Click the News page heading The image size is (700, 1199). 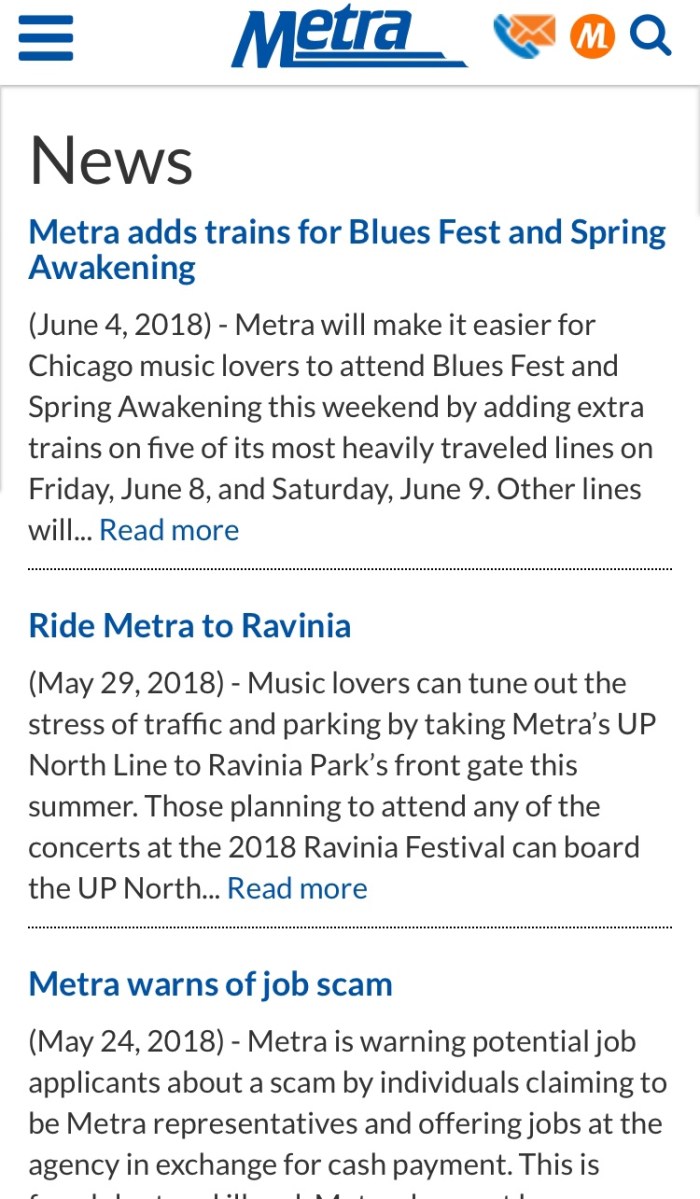coord(111,160)
